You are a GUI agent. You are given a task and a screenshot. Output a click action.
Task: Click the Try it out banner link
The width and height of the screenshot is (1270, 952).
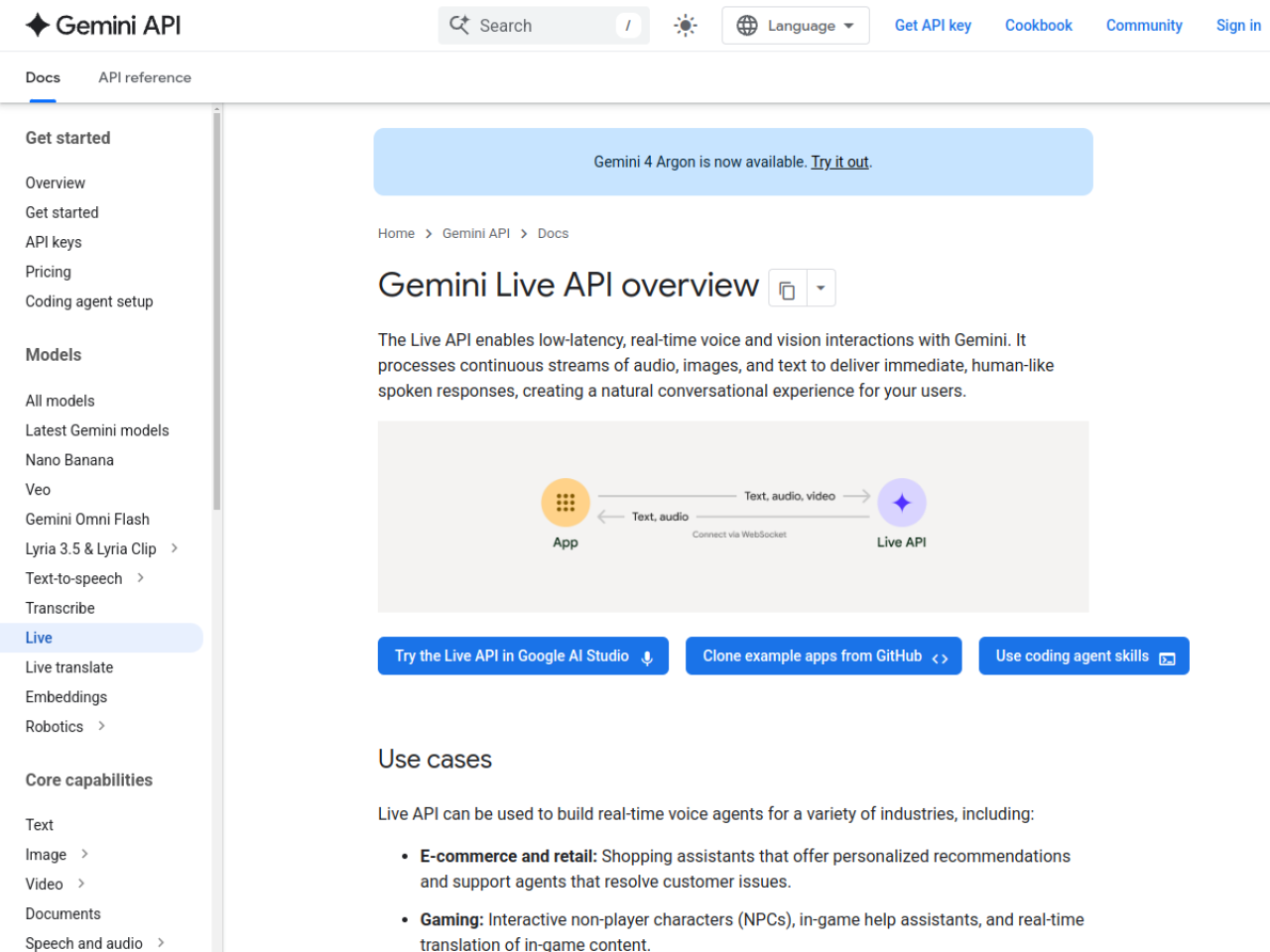[839, 162]
